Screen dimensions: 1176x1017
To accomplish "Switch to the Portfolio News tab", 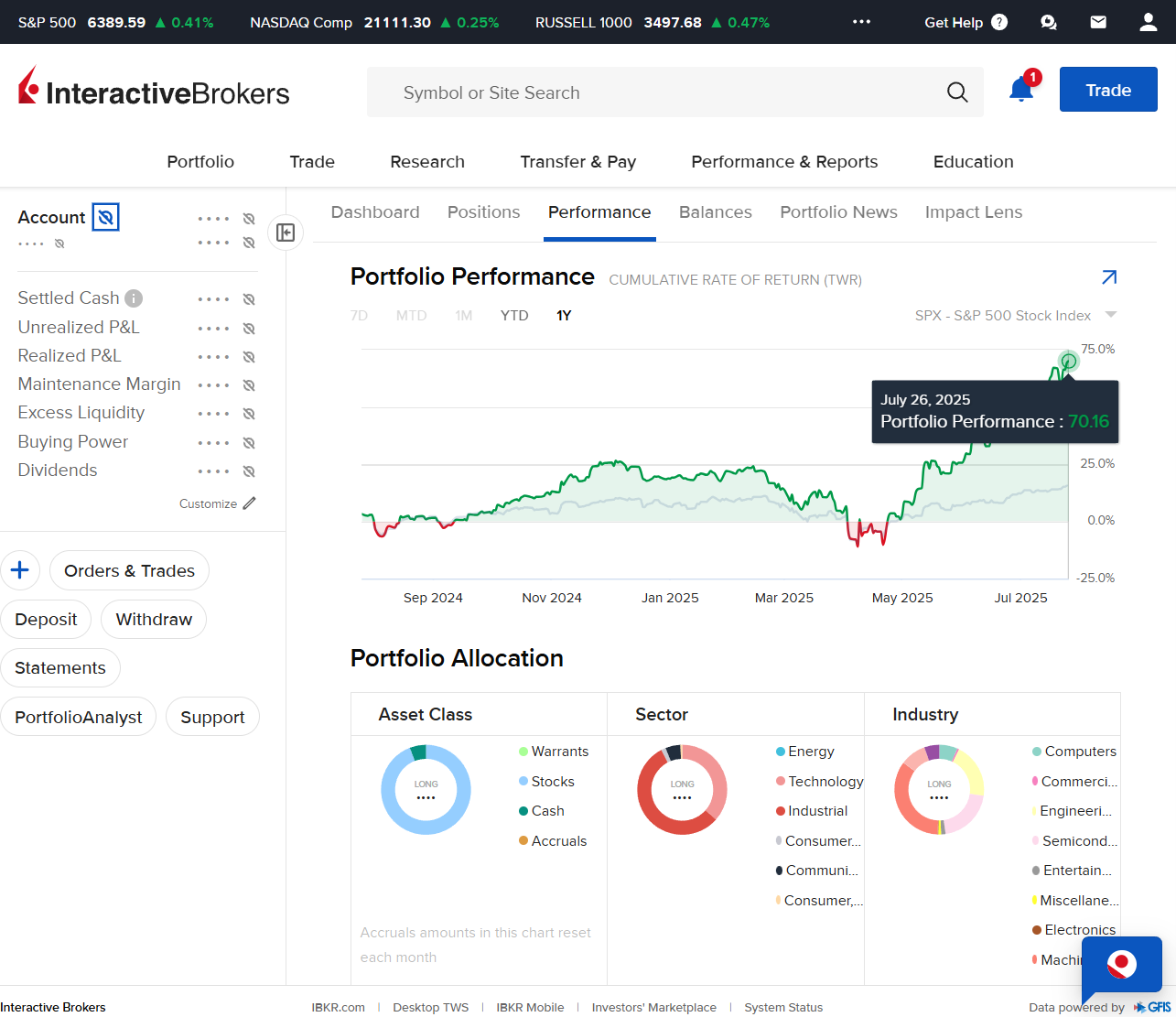I will click(x=838, y=212).
